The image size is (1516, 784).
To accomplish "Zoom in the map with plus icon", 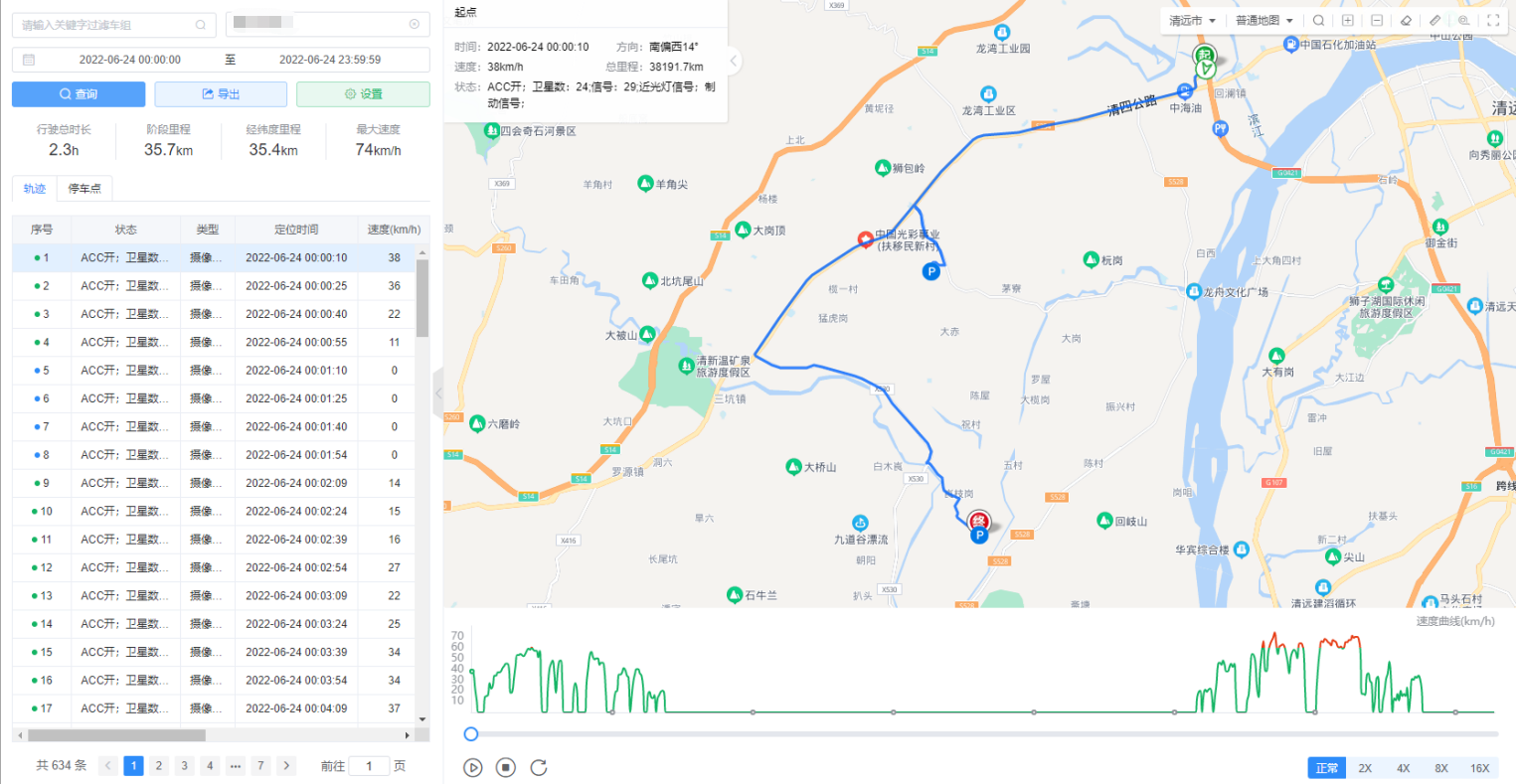I will point(1347,21).
